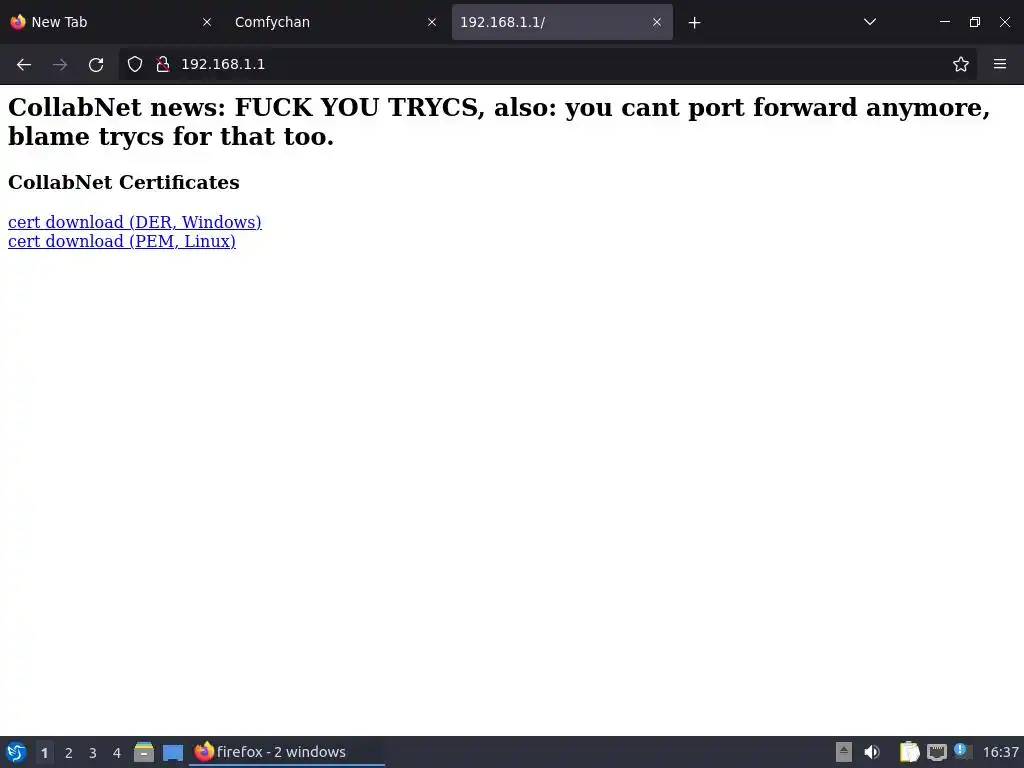Click the CollabNet Certificates heading
The width and height of the screenshot is (1024, 768).
pyautogui.click(x=123, y=182)
